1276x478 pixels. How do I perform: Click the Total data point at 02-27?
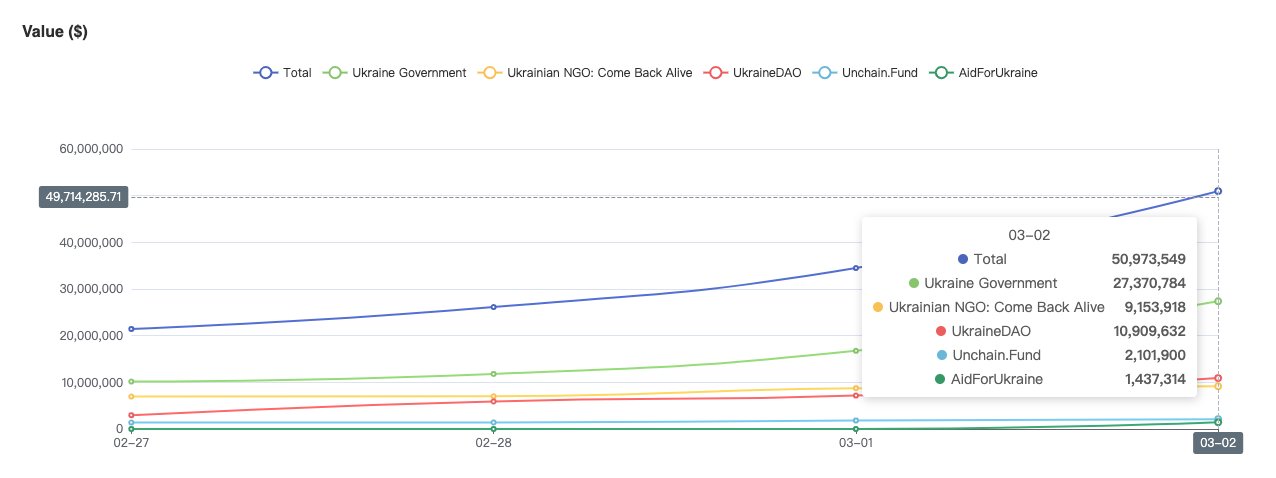pyautogui.click(x=131, y=329)
